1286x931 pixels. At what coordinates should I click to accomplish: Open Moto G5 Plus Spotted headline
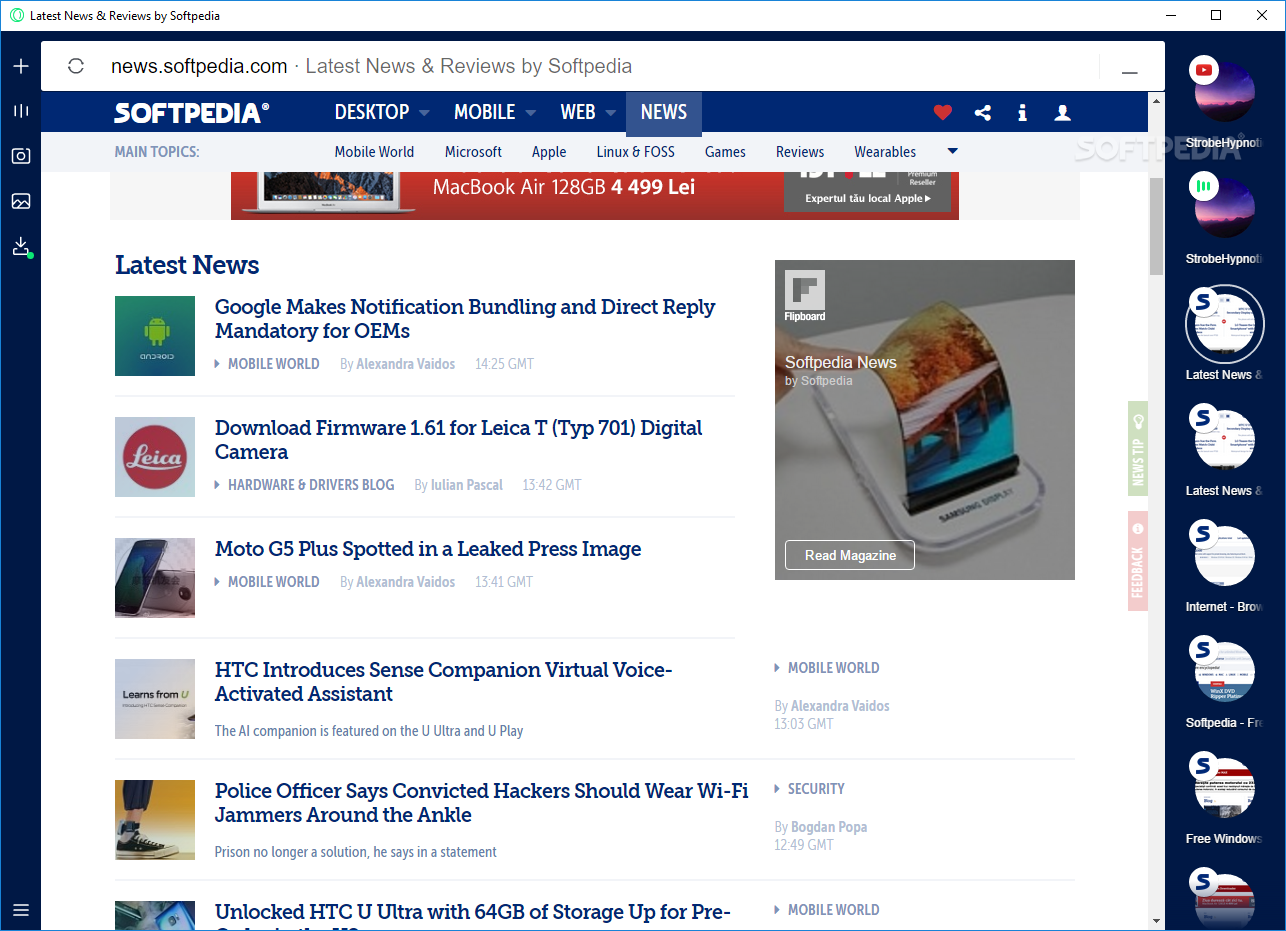[x=428, y=549]
